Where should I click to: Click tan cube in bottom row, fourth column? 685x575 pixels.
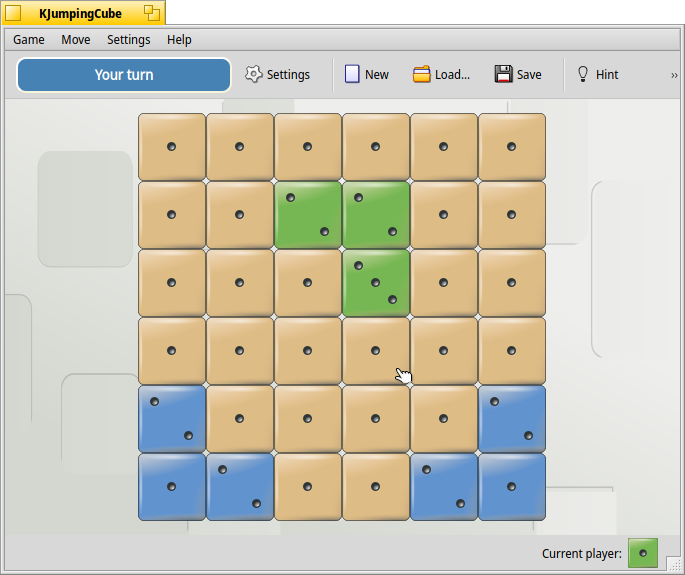coord(376,487)
